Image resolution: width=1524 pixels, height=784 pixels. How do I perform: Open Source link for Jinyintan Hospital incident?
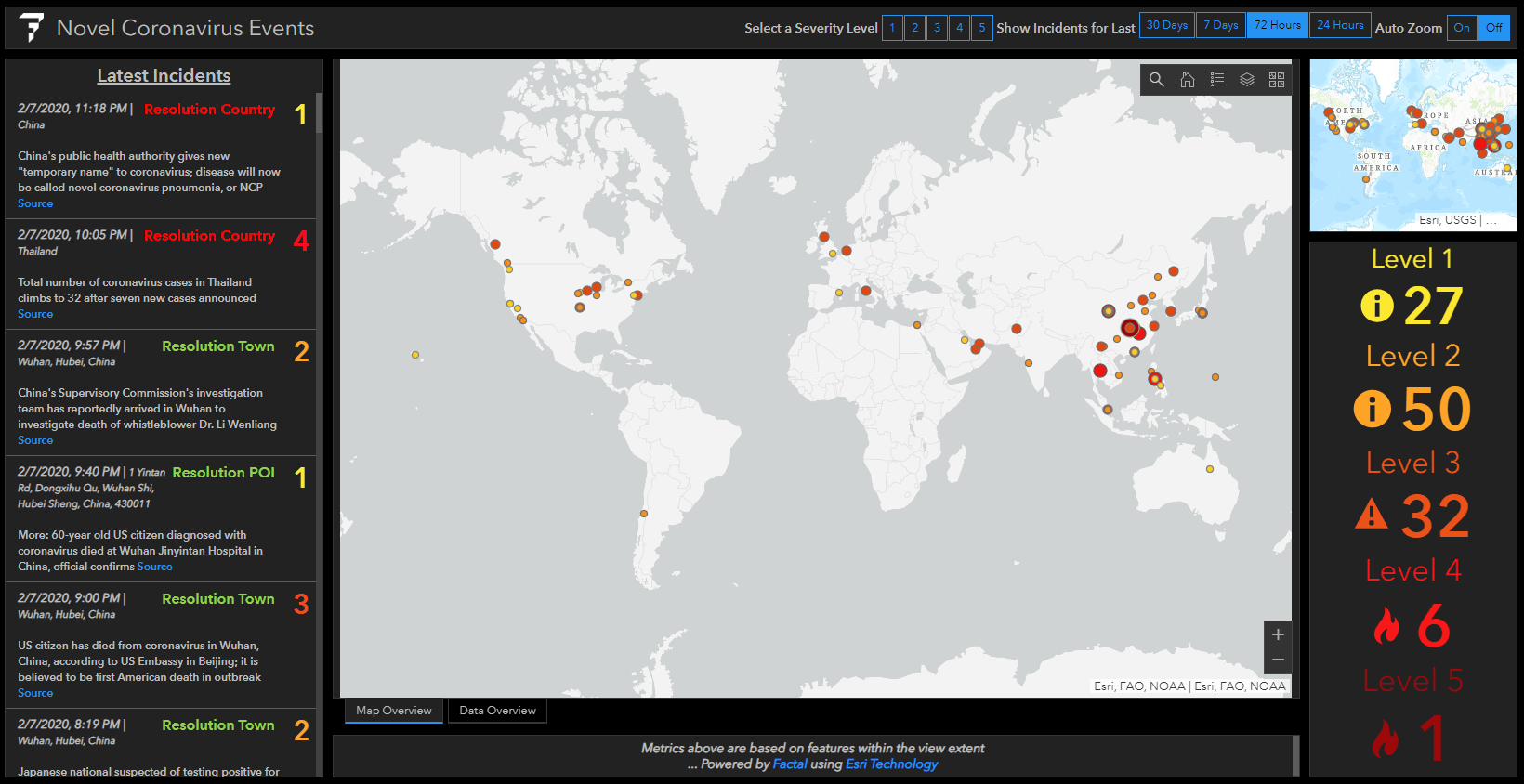[154, 567]
